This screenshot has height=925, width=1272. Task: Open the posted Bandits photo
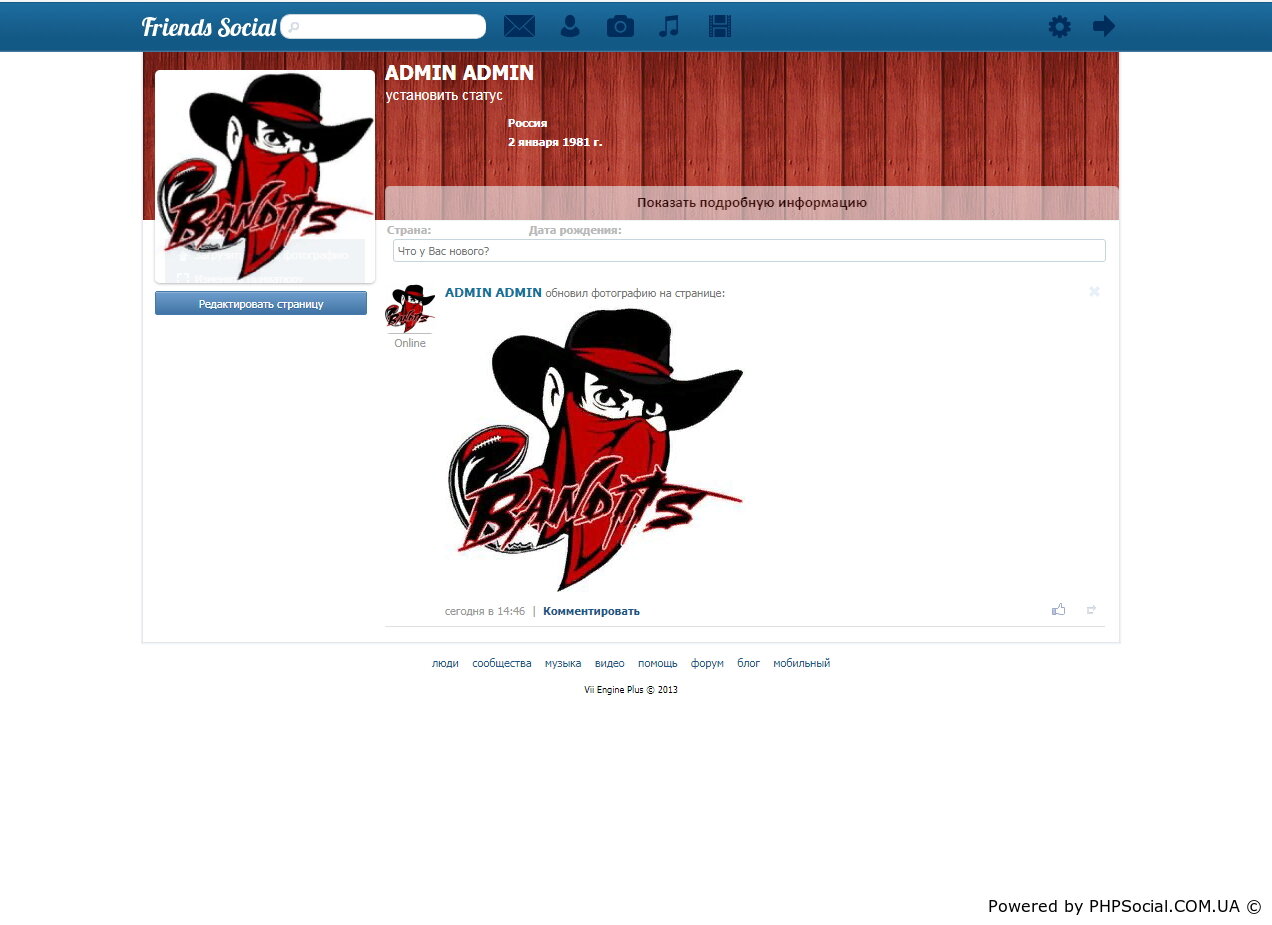596,450
